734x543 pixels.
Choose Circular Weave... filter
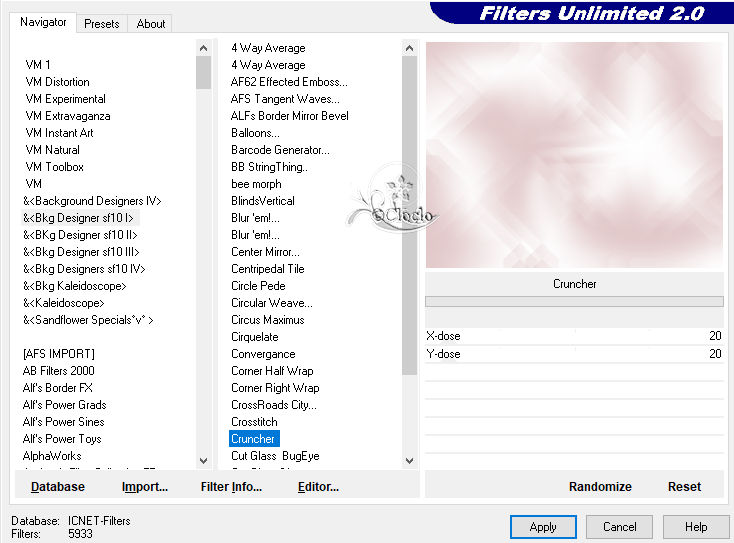(x=272, y=303)
